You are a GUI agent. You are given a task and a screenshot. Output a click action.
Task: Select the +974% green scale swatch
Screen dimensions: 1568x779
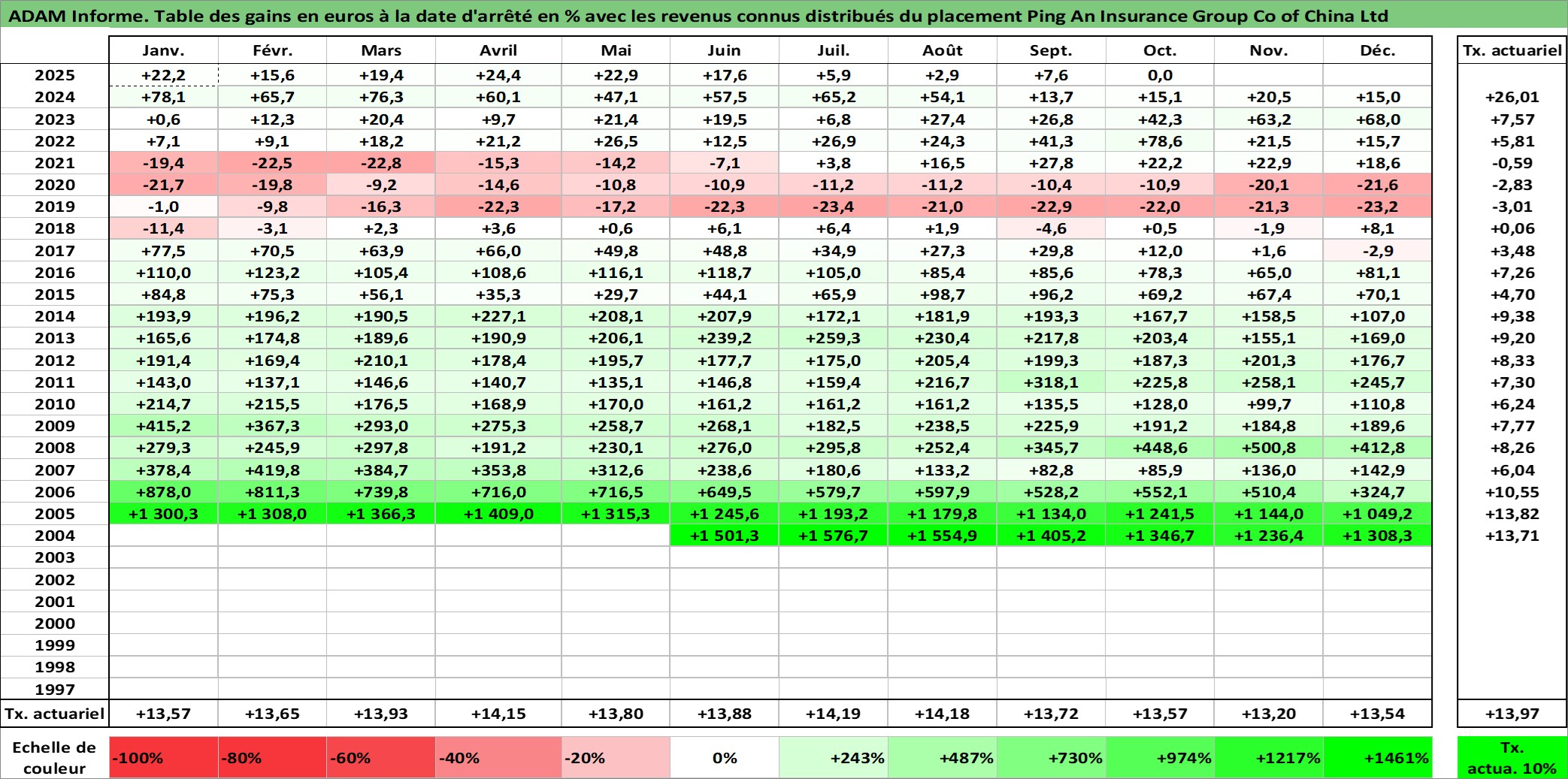point(1160,757)
